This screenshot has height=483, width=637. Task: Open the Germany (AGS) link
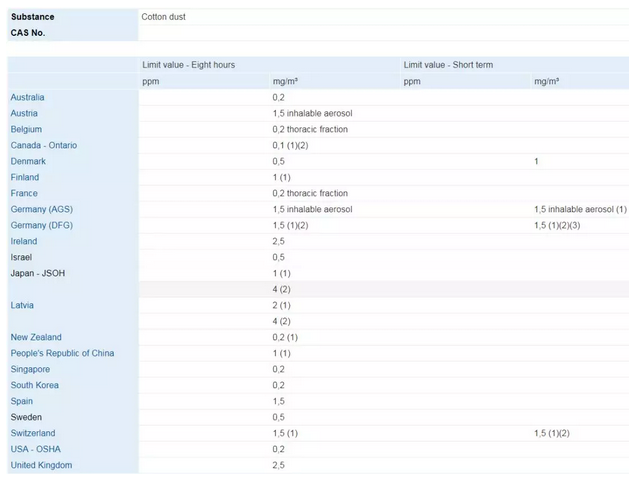[41, 209]
